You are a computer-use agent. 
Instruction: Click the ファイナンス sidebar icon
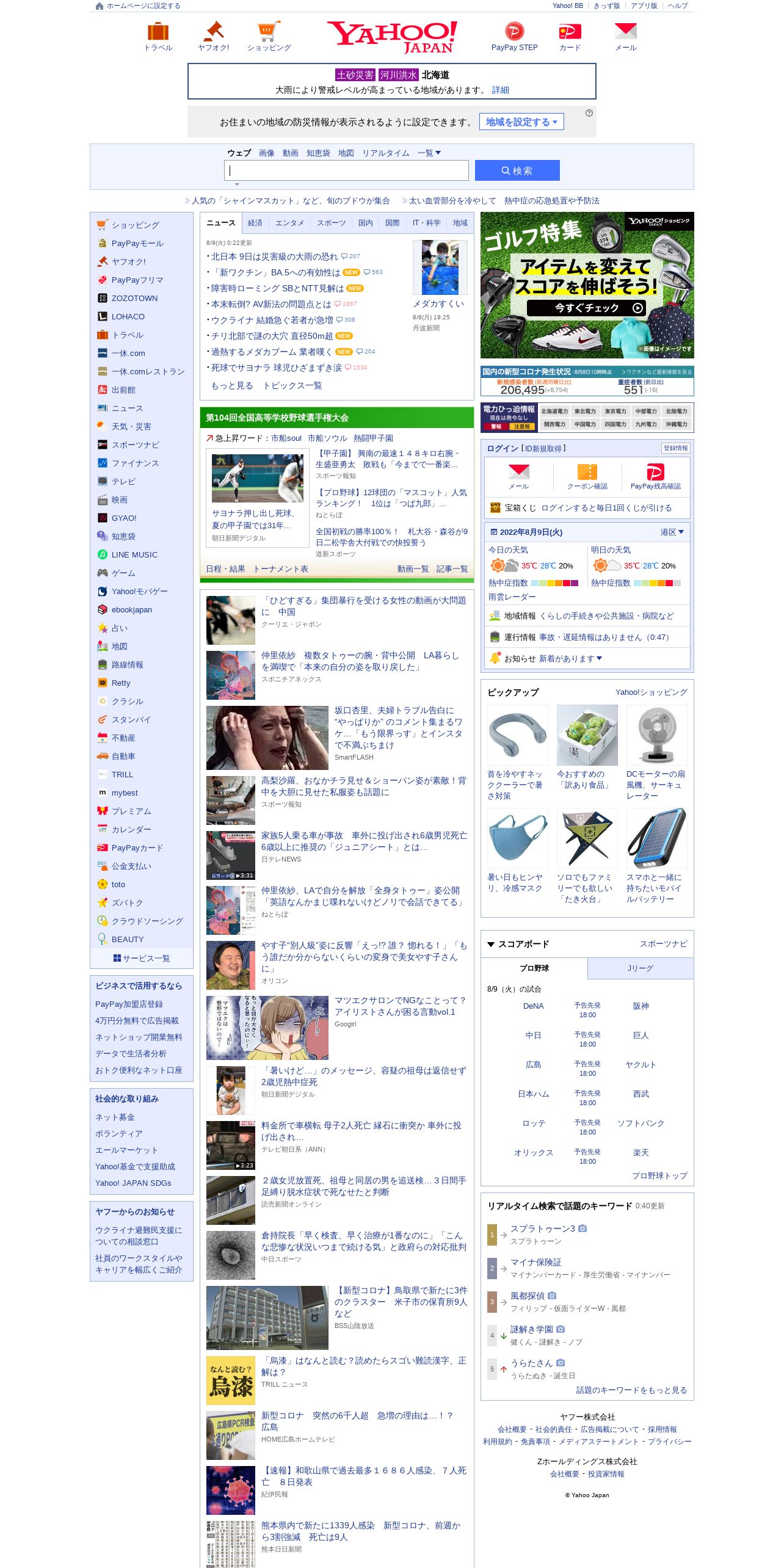point(102,463)
